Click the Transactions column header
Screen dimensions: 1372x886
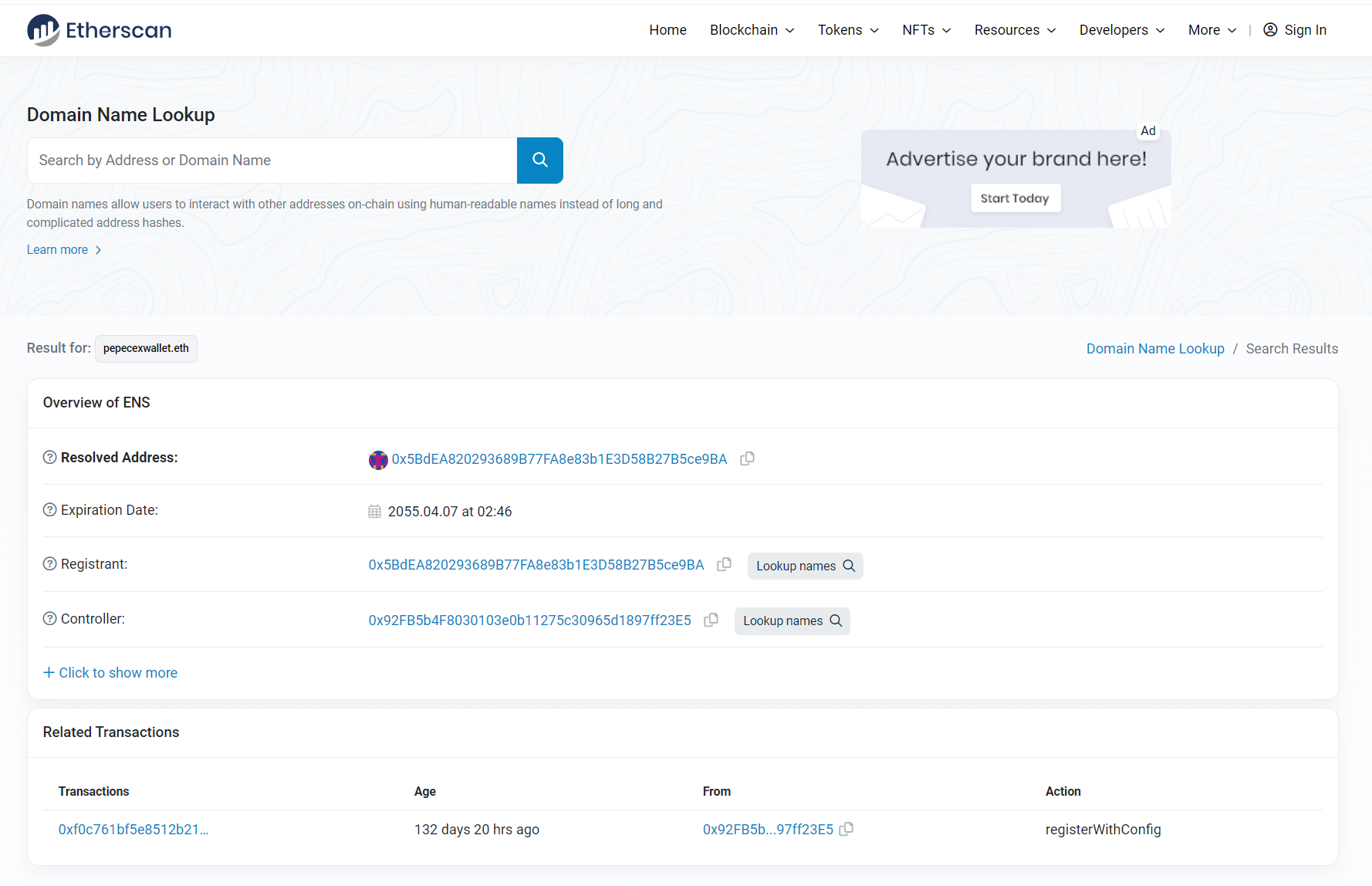click(x=94, y=791)
